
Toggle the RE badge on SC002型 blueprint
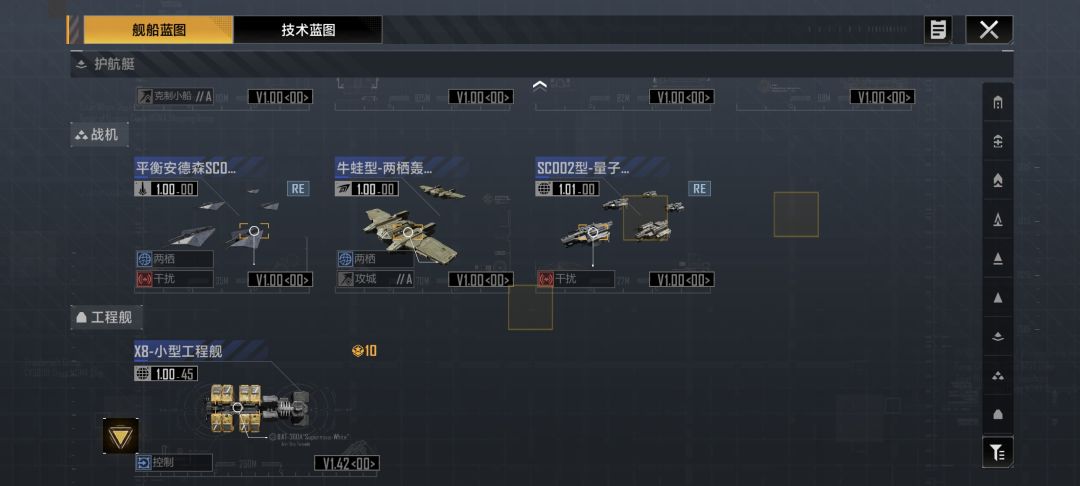pyautogui.click(x=699, y=189)
